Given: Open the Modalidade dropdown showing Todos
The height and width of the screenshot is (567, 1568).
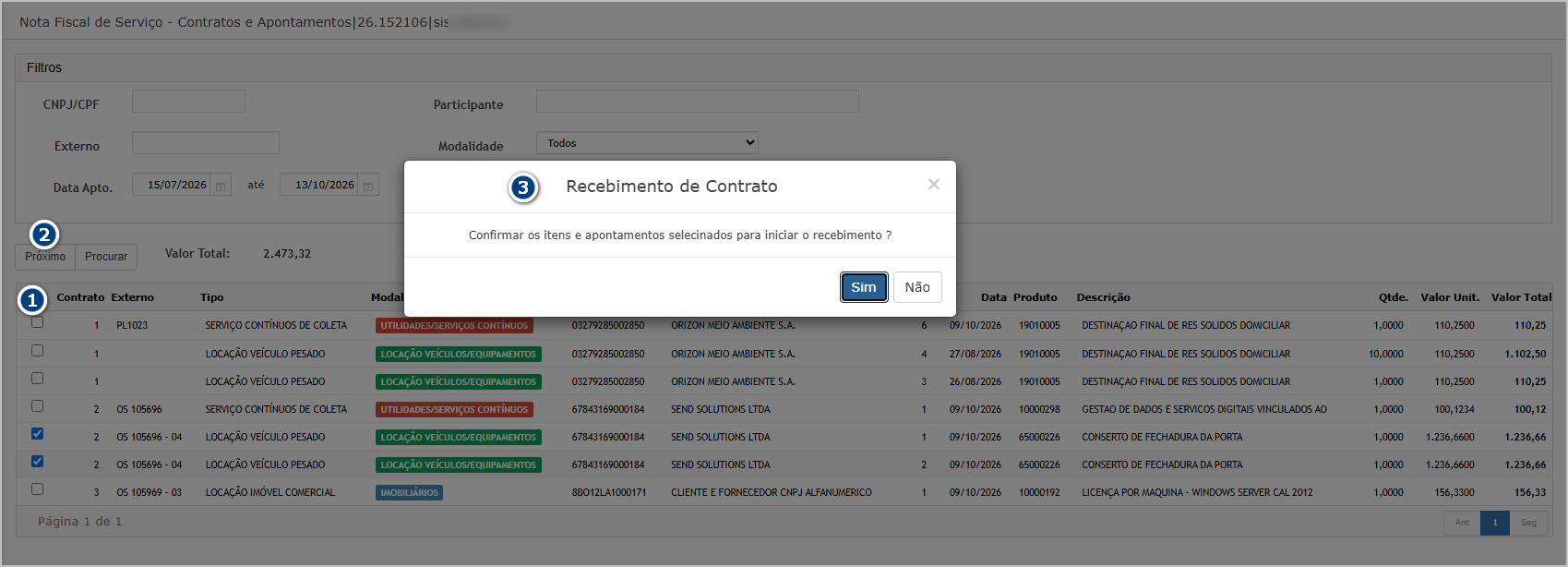Looking at the screenshot, I should tap(647, 143).
